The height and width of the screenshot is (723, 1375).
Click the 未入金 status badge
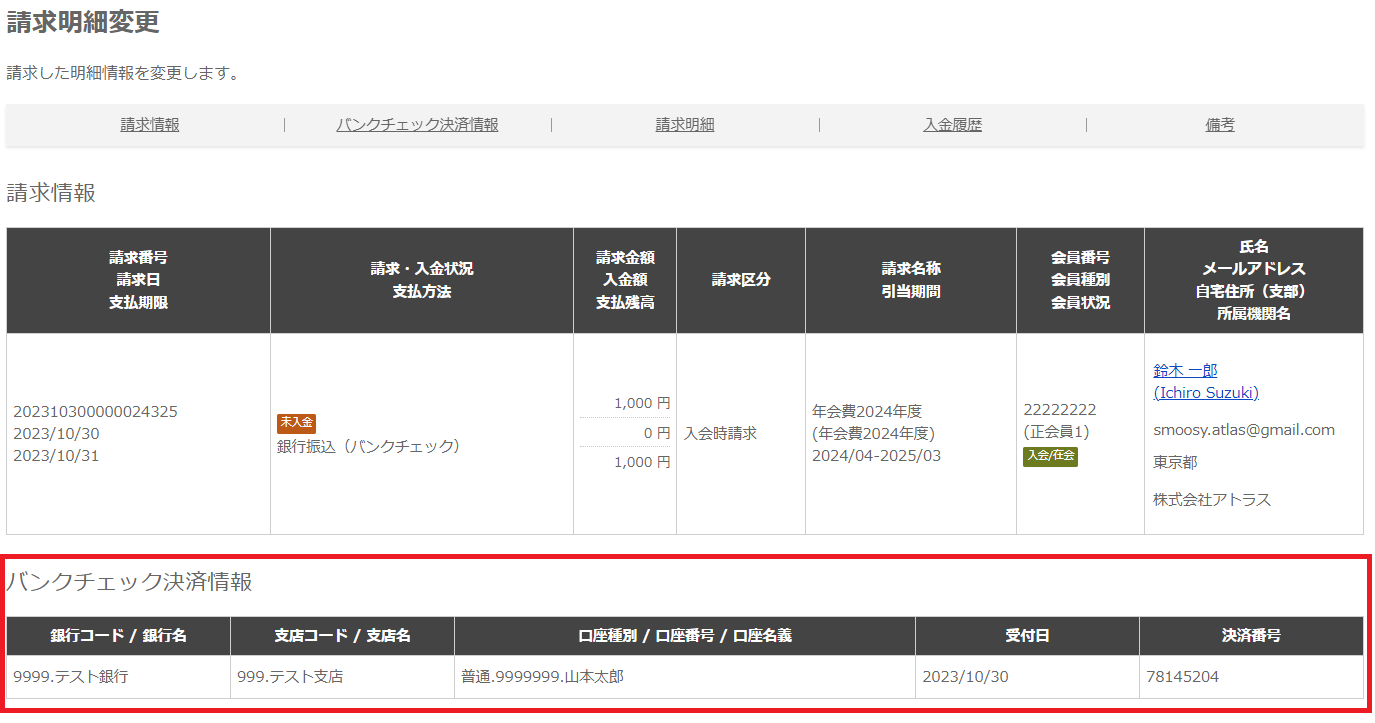click(296, 423)
